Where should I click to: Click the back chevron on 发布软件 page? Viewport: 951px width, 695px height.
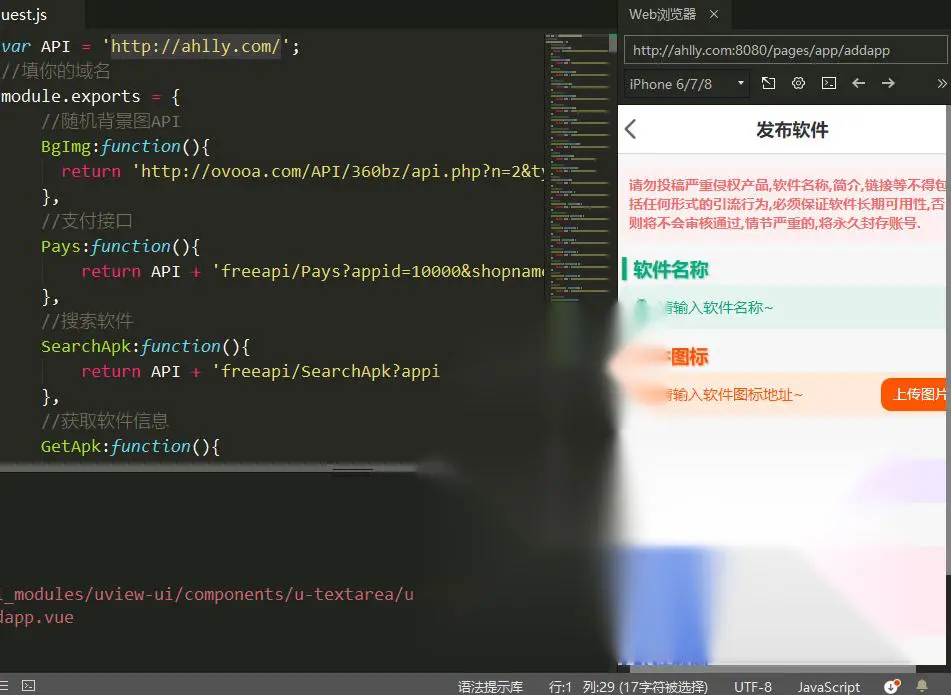pos(631,129)
